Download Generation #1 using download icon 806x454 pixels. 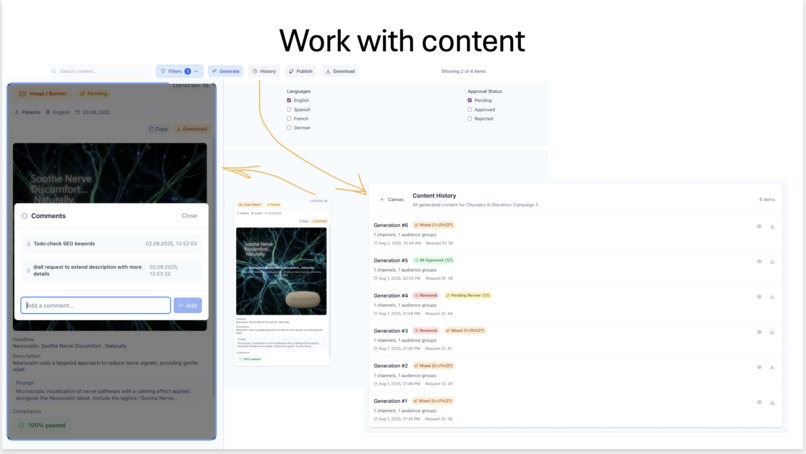click(x=772, y=402)
